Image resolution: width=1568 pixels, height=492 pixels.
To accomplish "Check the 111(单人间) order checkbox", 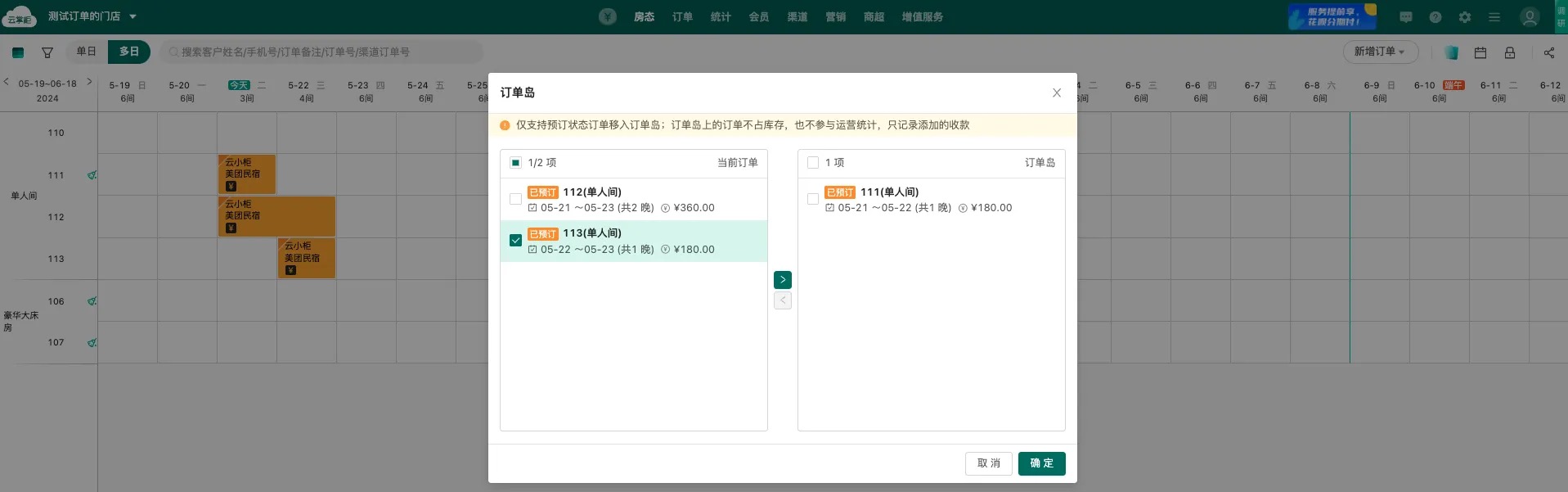I will pyautogui.click(x=813, y=199).
